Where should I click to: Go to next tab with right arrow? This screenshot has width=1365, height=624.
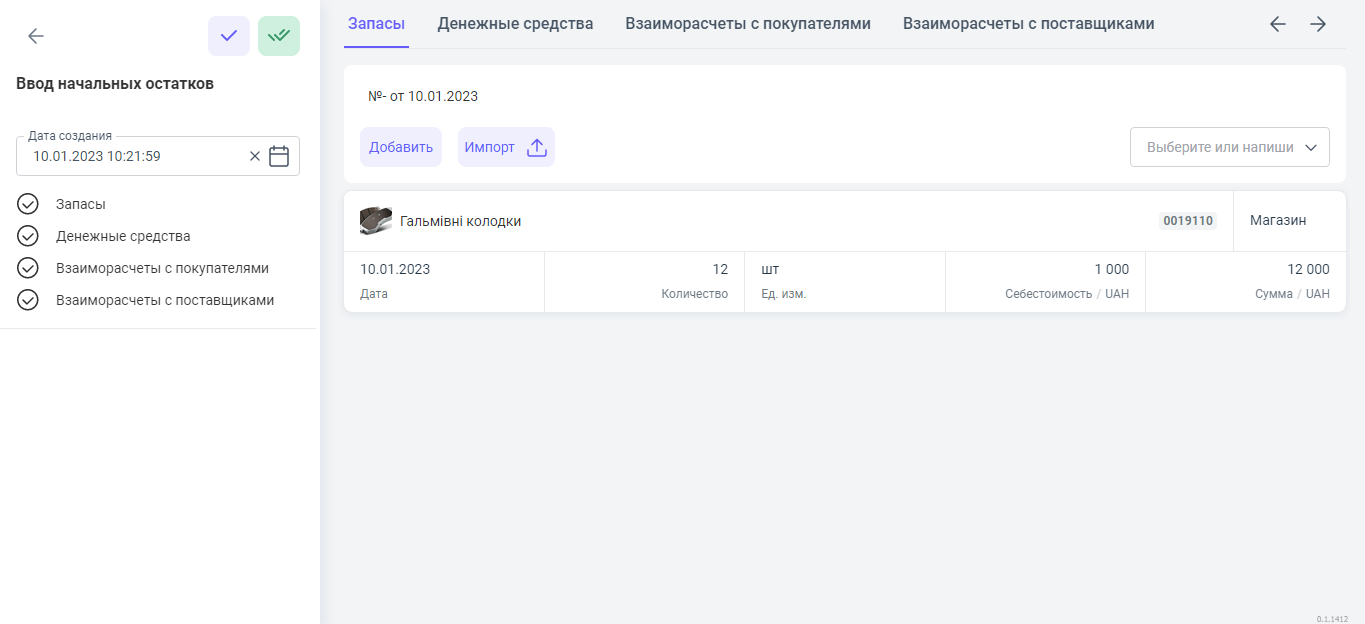coord(1318,24)
